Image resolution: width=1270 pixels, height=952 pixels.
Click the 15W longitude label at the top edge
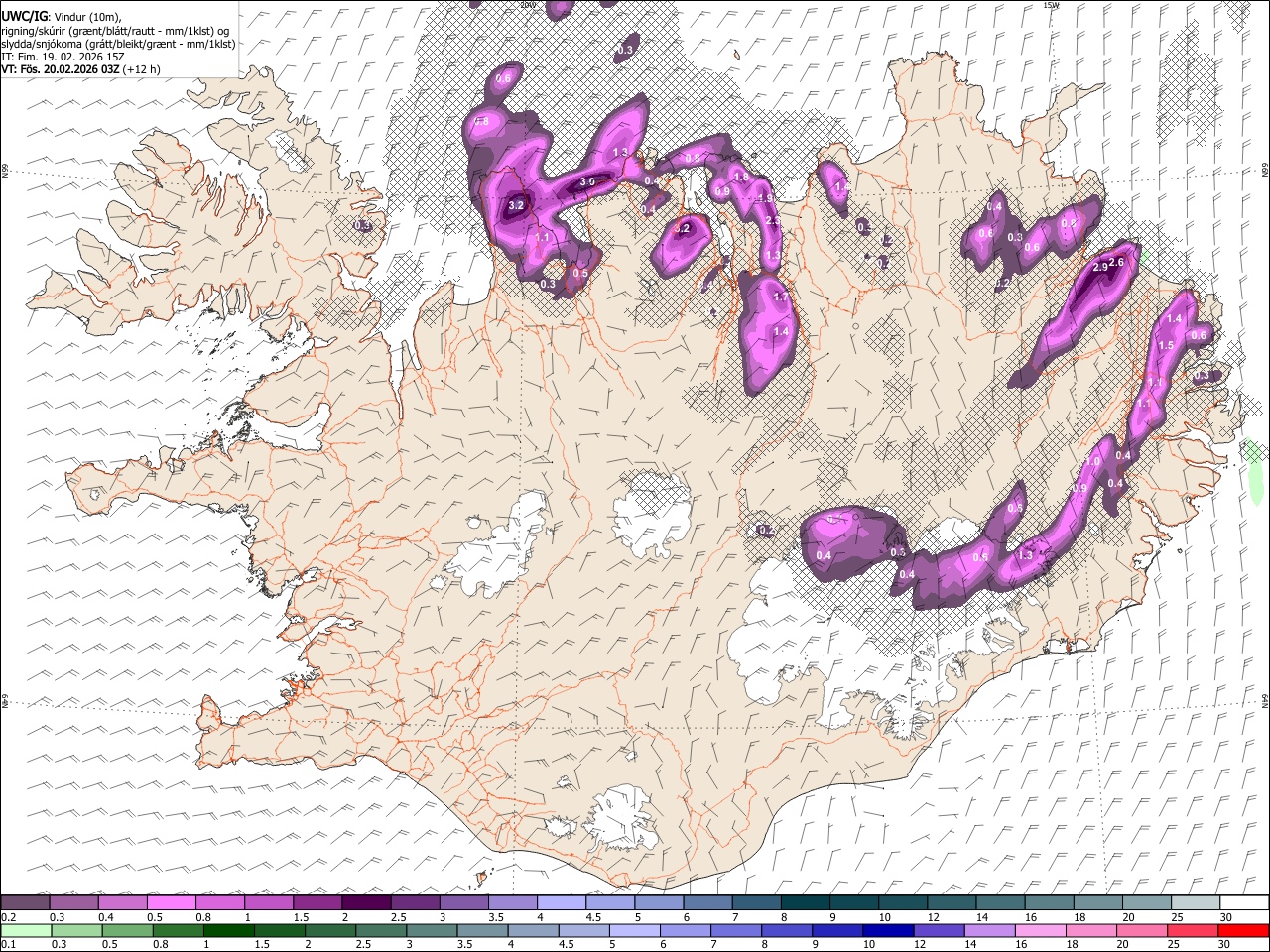1050,5
